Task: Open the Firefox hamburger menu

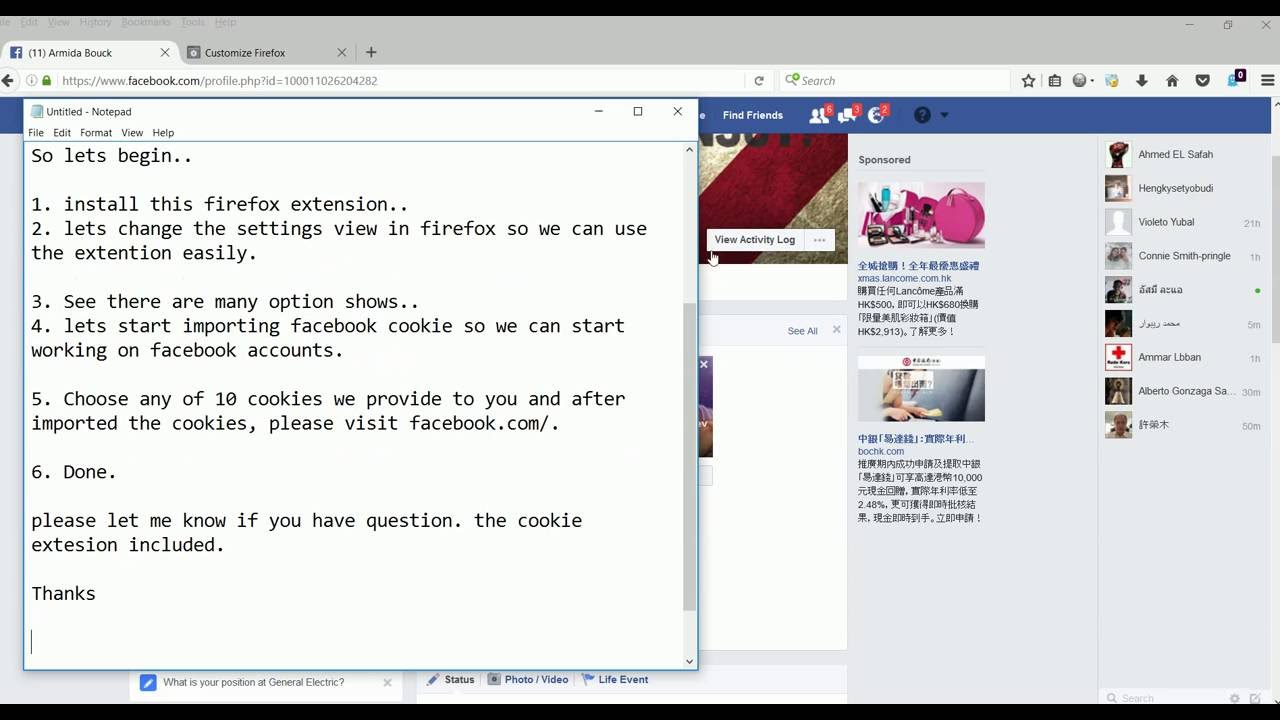Action: tap(1267, 81)
